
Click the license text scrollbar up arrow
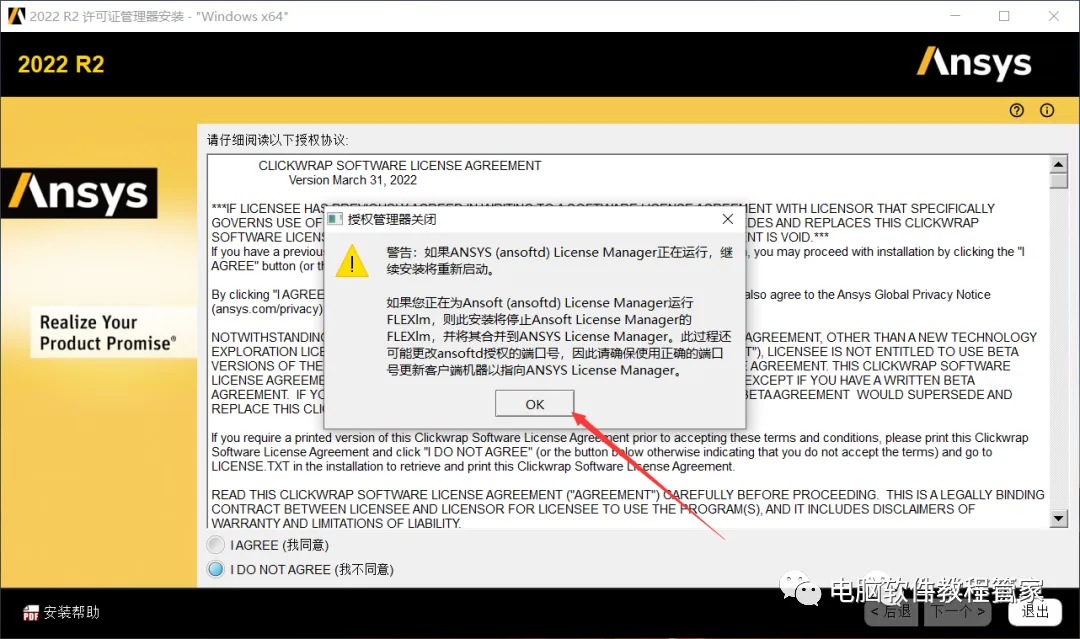[x=1059, y=164]
